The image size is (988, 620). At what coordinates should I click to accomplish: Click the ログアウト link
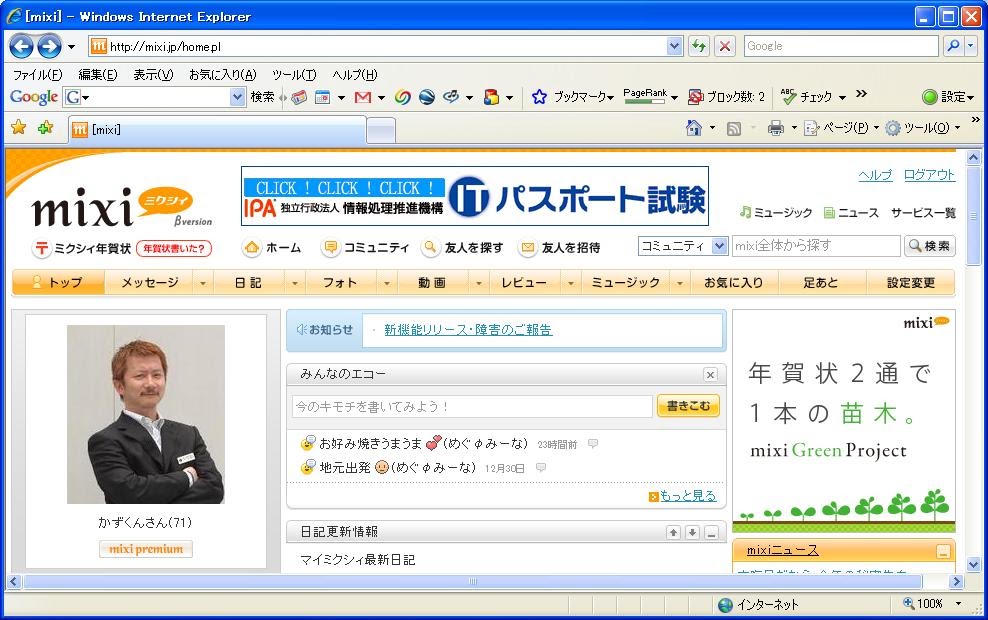(929, 175)
